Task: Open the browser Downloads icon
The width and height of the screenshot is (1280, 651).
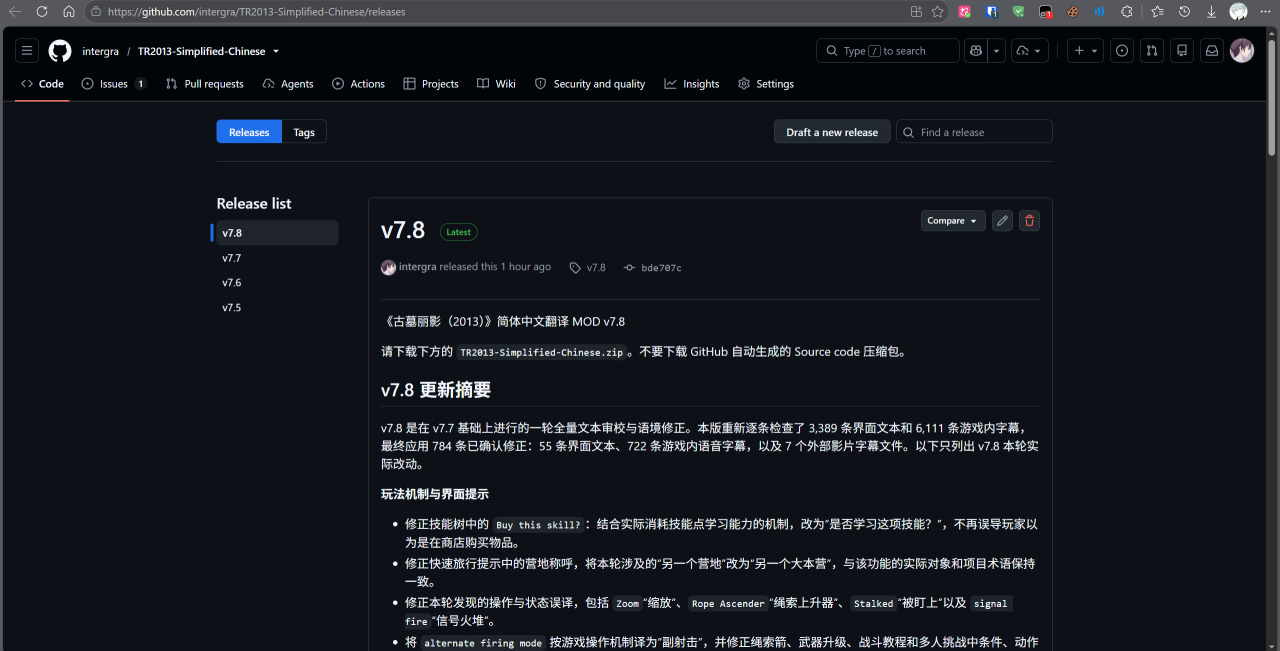Action: [1211, 12]
